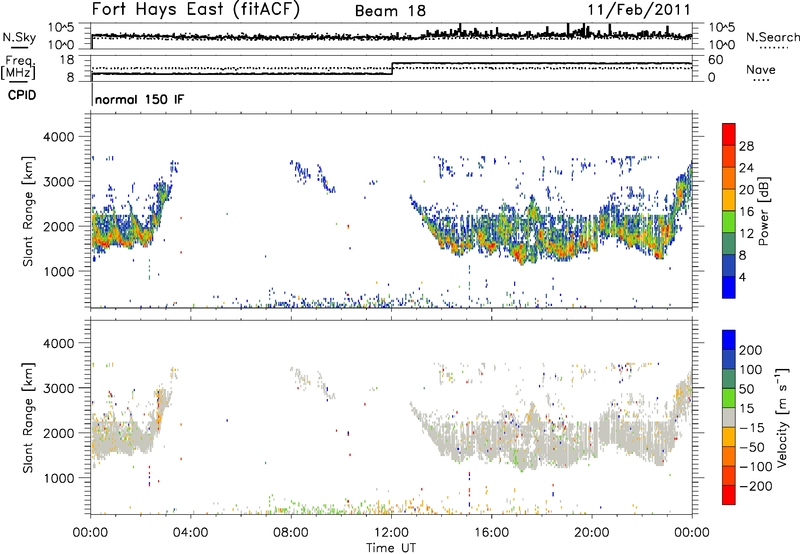Click the 'CPID' label
Image resolution: width=800 pixels, height=554 pixels.
[x=22, y=95]
